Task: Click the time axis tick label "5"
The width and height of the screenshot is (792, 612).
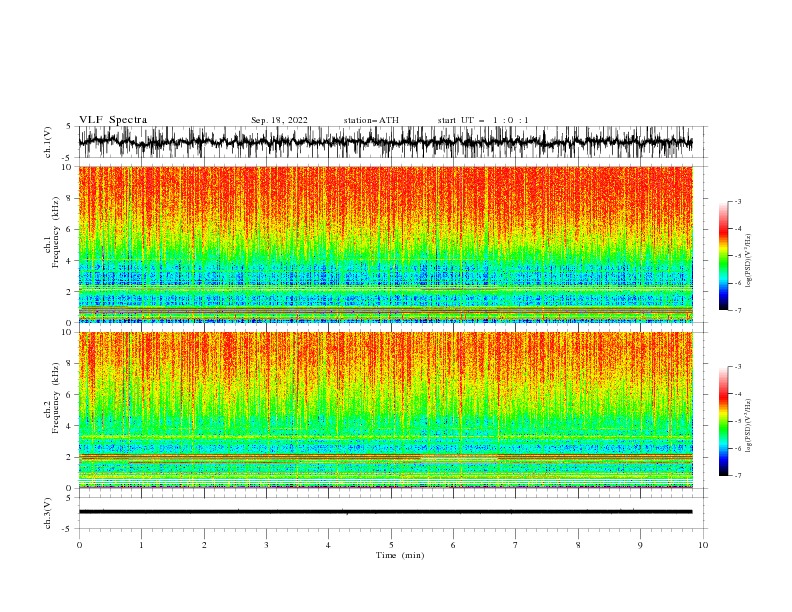Action: point(391,545)
